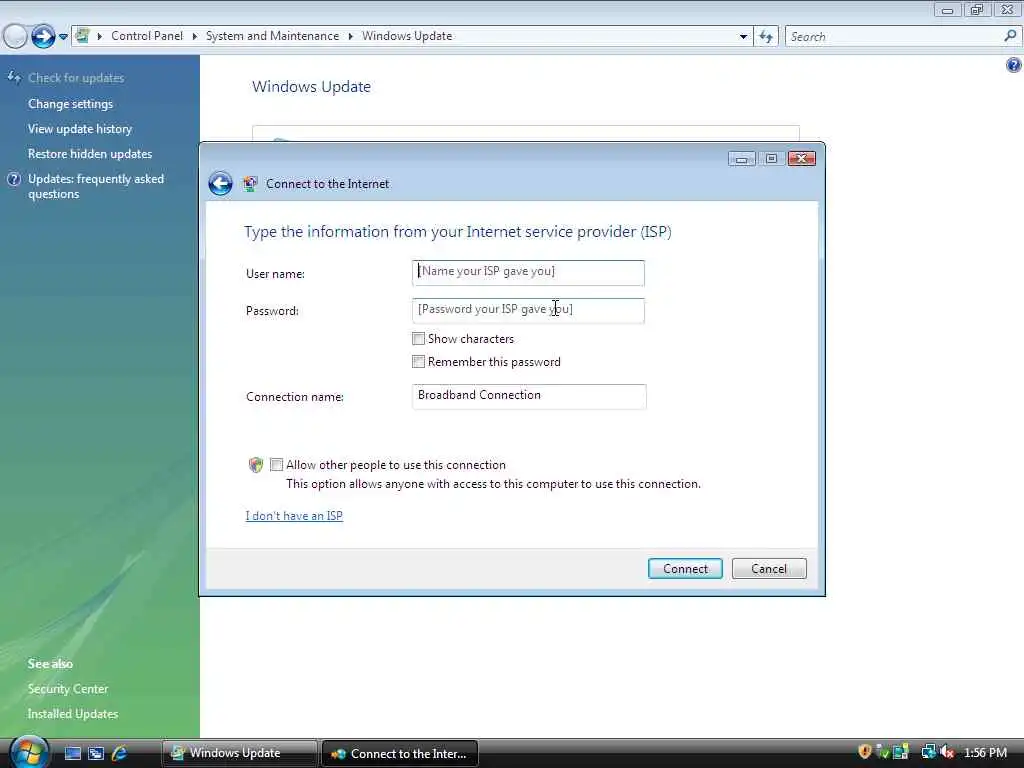
Task: Open the I don't have an ISP link
Action: tap(294, 515)
